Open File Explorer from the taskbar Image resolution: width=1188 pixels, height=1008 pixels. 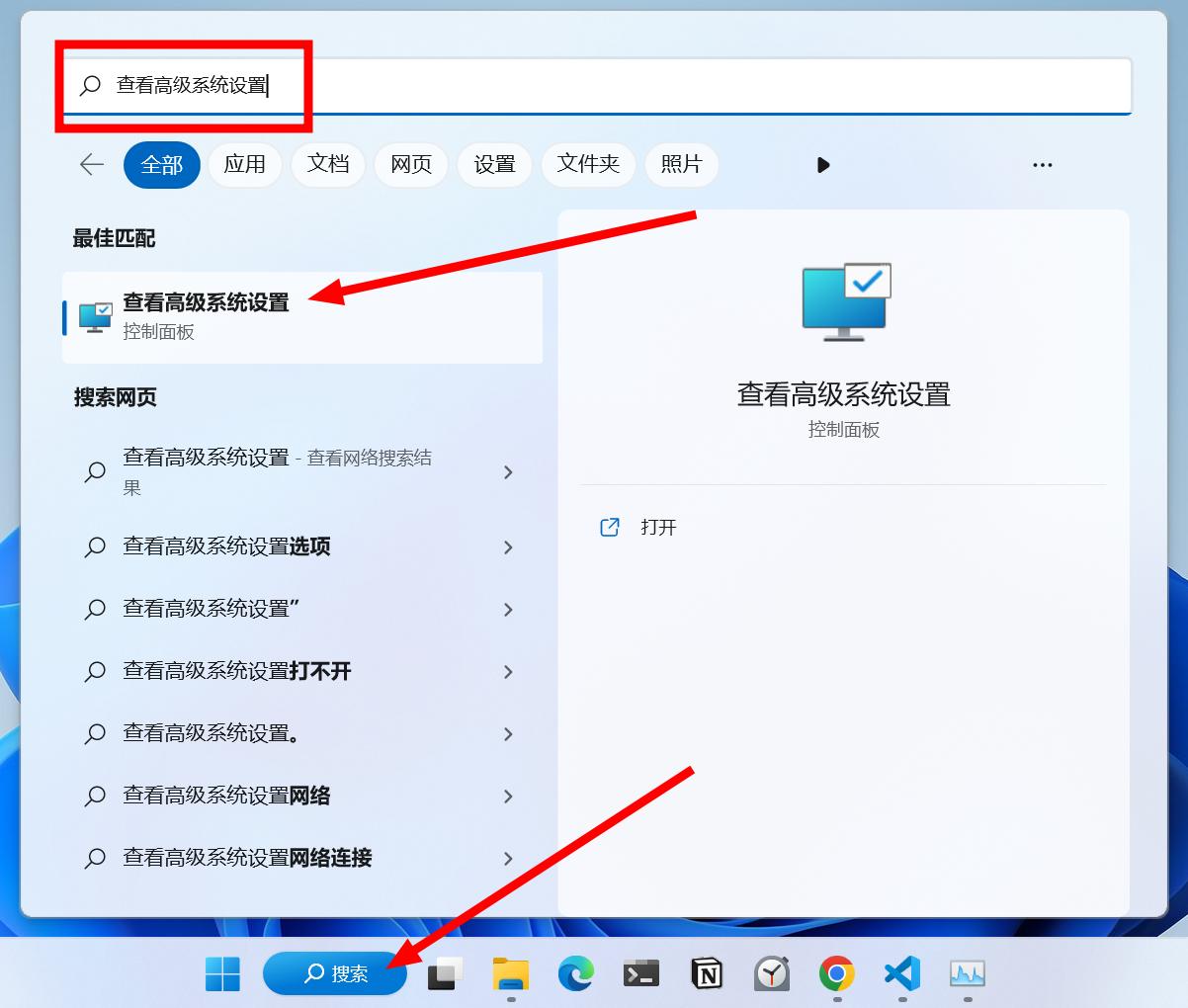click(x=511, y=974)
